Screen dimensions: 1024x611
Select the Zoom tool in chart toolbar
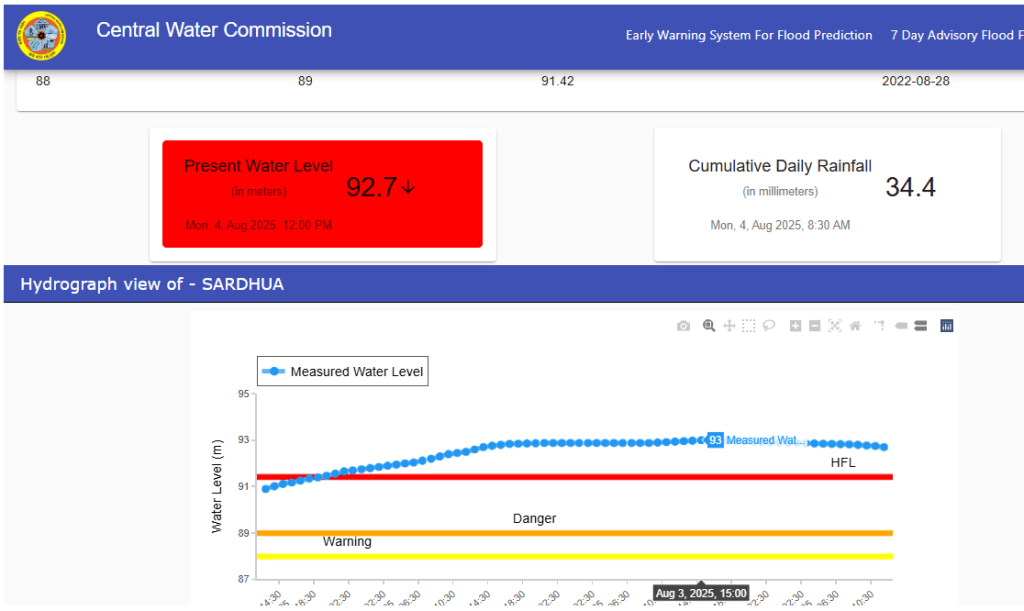point(709,326)
